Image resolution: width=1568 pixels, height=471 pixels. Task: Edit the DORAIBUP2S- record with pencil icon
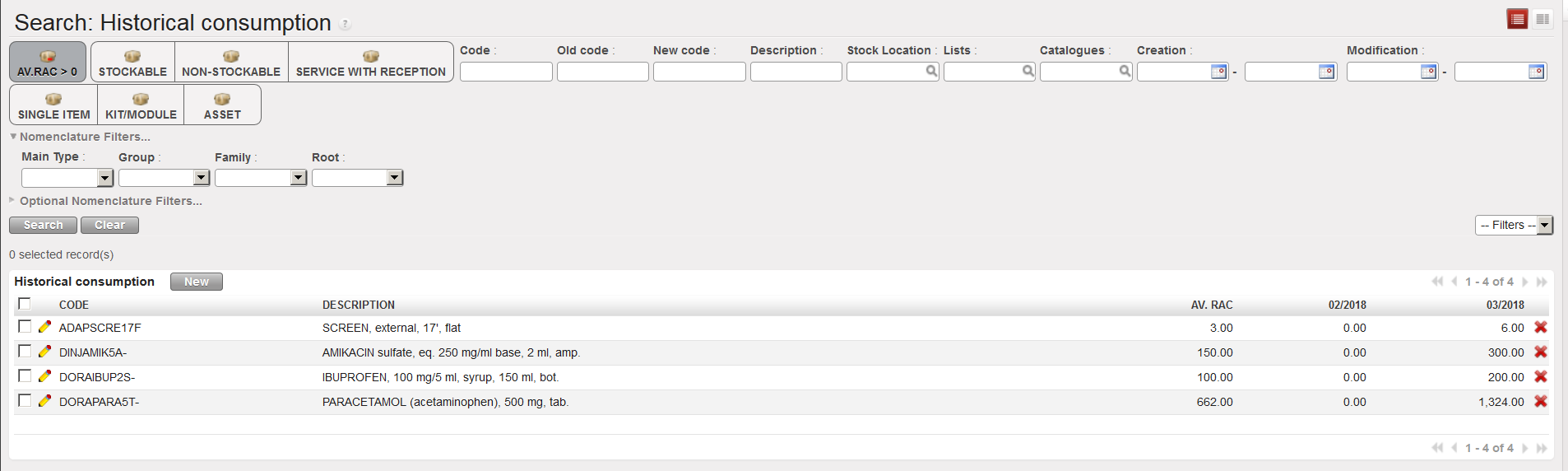pyautogui.click(x=44, y=376)
